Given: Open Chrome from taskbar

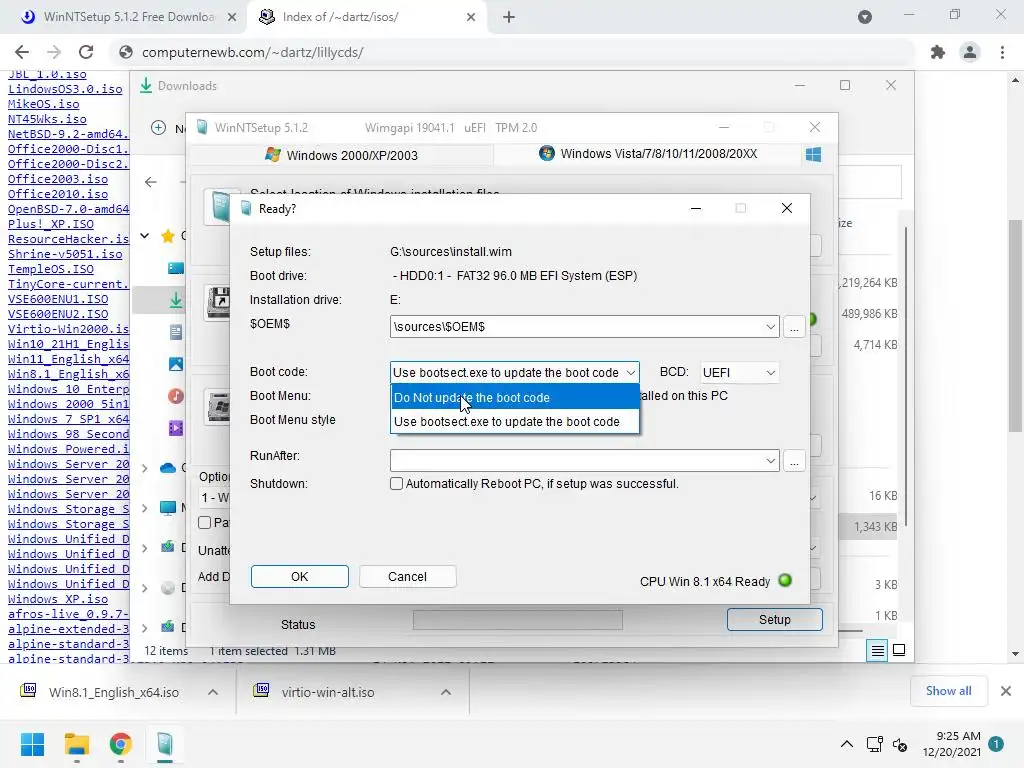Looking at the screenshot, I should (120, 744).
